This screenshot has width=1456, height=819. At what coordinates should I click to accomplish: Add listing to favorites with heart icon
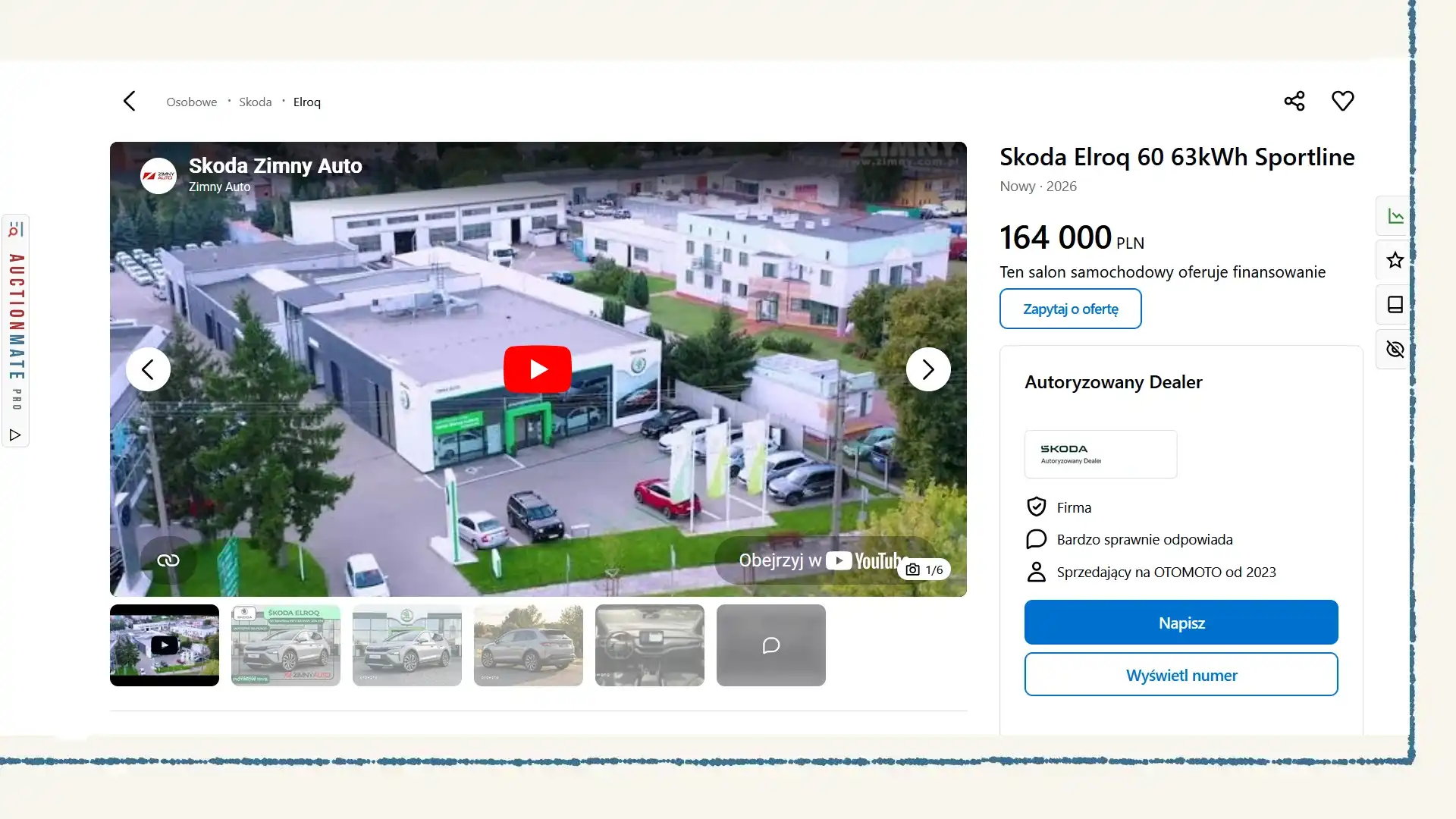pos(1342,101)
